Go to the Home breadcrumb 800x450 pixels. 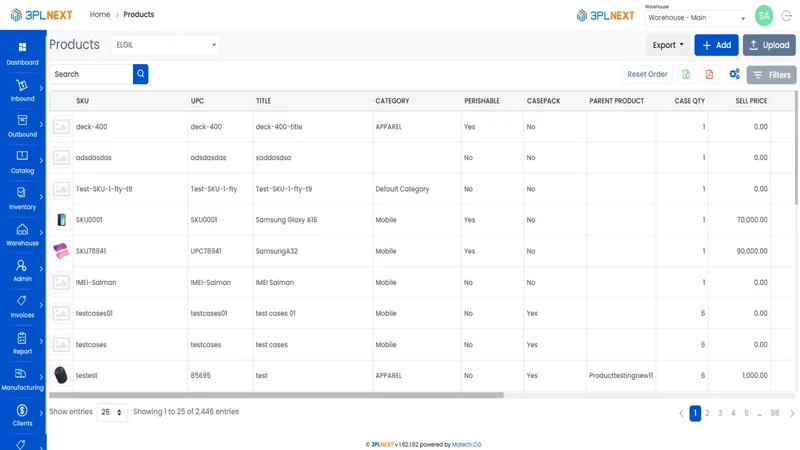pyautogui.click(x=99, y=14)
